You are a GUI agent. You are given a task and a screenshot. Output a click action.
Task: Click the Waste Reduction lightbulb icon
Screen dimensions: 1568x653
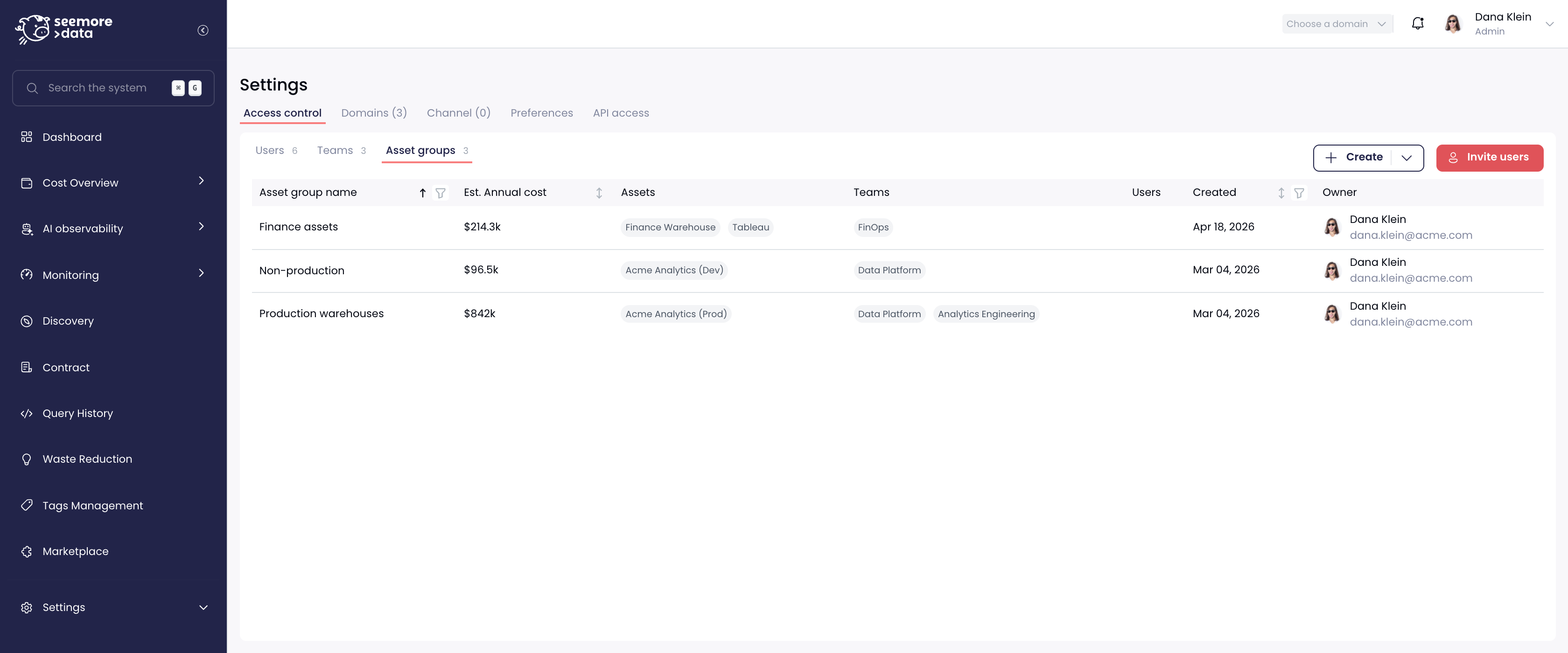(x=26, y=459)
